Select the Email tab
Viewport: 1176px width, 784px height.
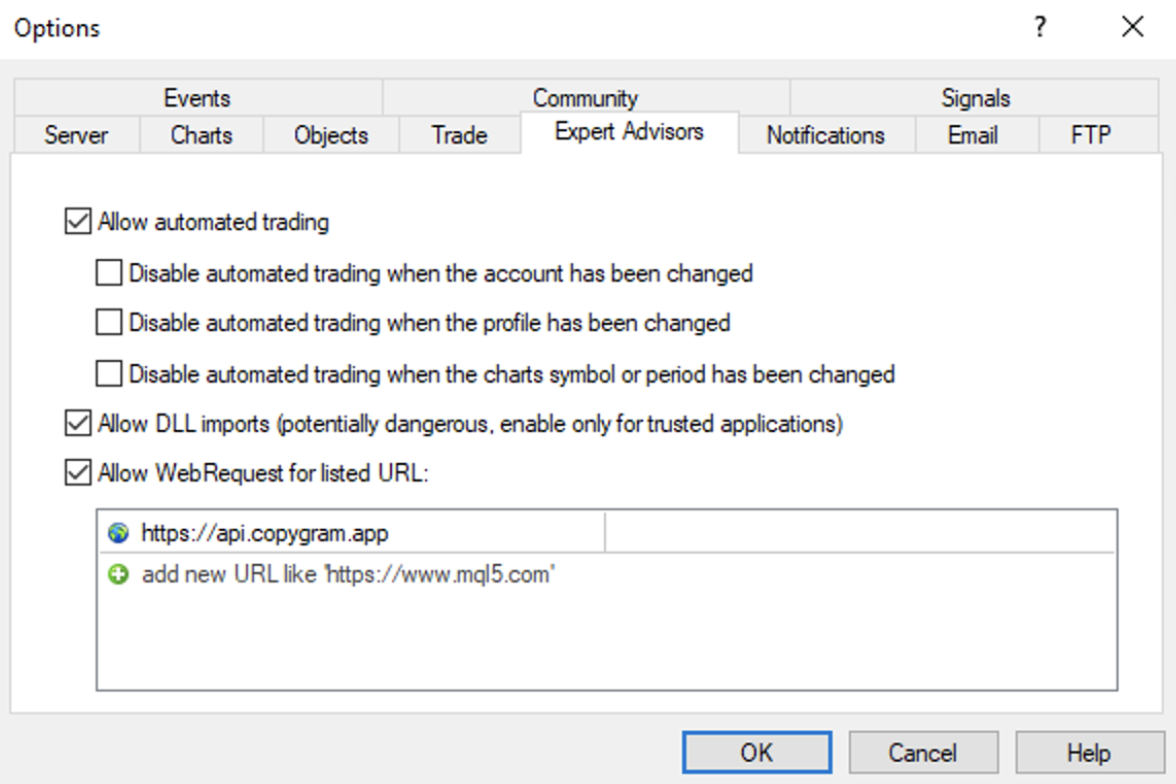tap(973, 135)
